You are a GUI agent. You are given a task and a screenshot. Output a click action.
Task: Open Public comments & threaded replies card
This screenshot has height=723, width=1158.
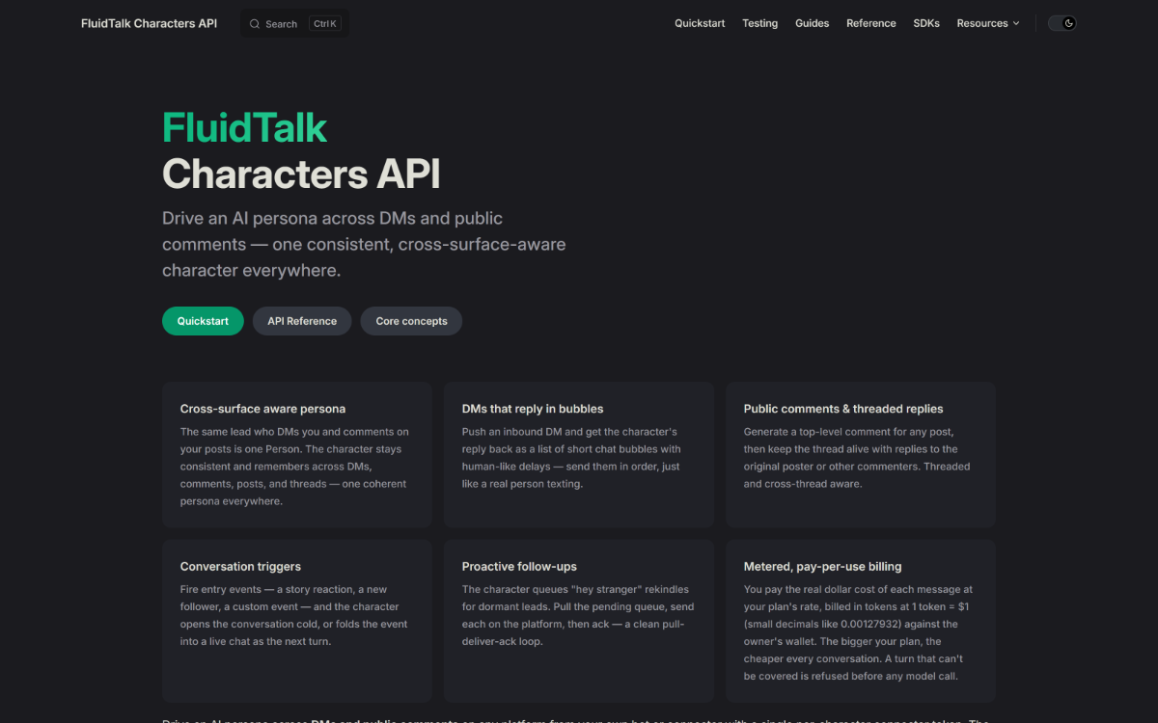[x=860, y=455]
